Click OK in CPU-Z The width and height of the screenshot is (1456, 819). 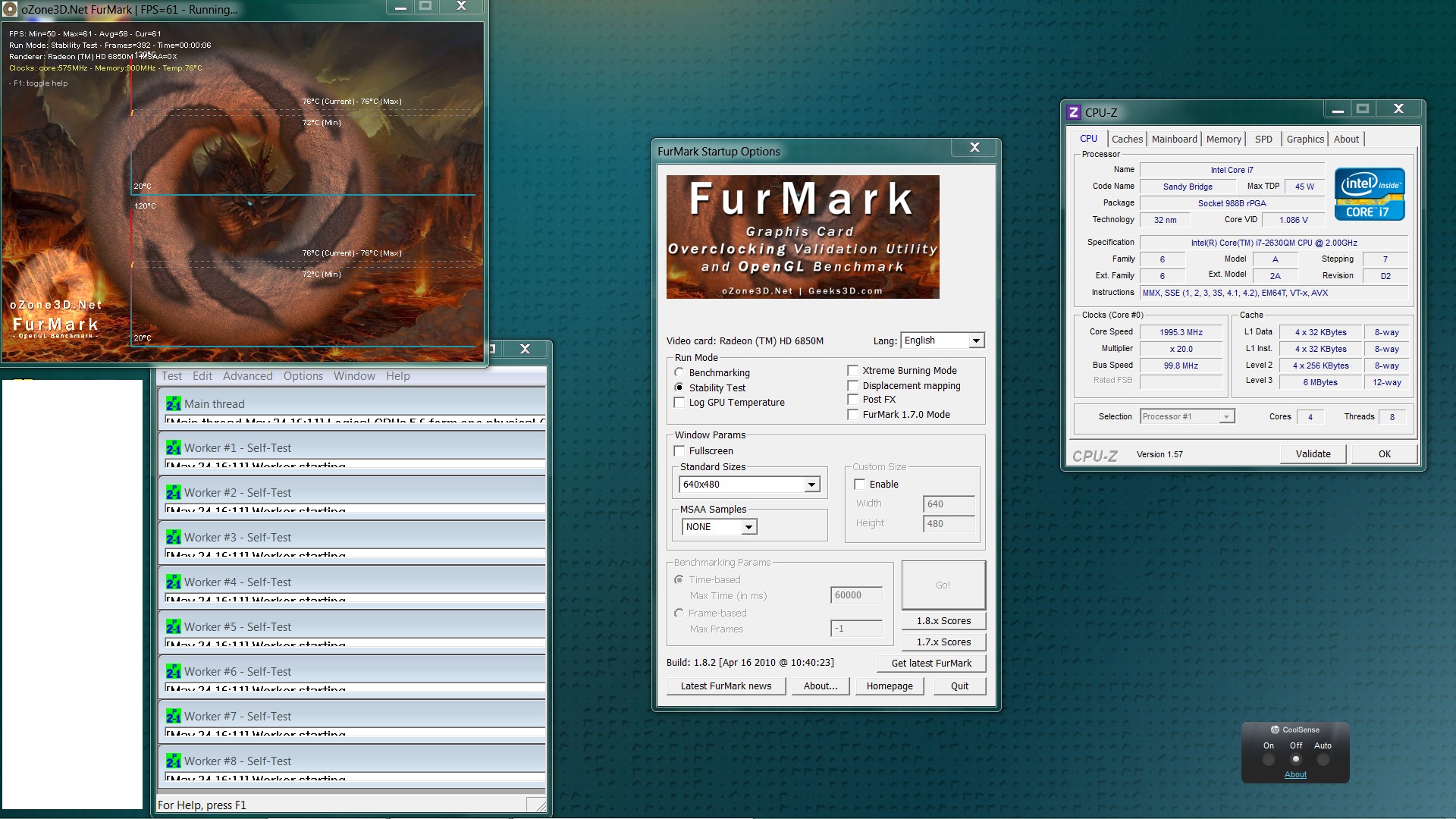pyautogui.click(x=1385, y=454)
